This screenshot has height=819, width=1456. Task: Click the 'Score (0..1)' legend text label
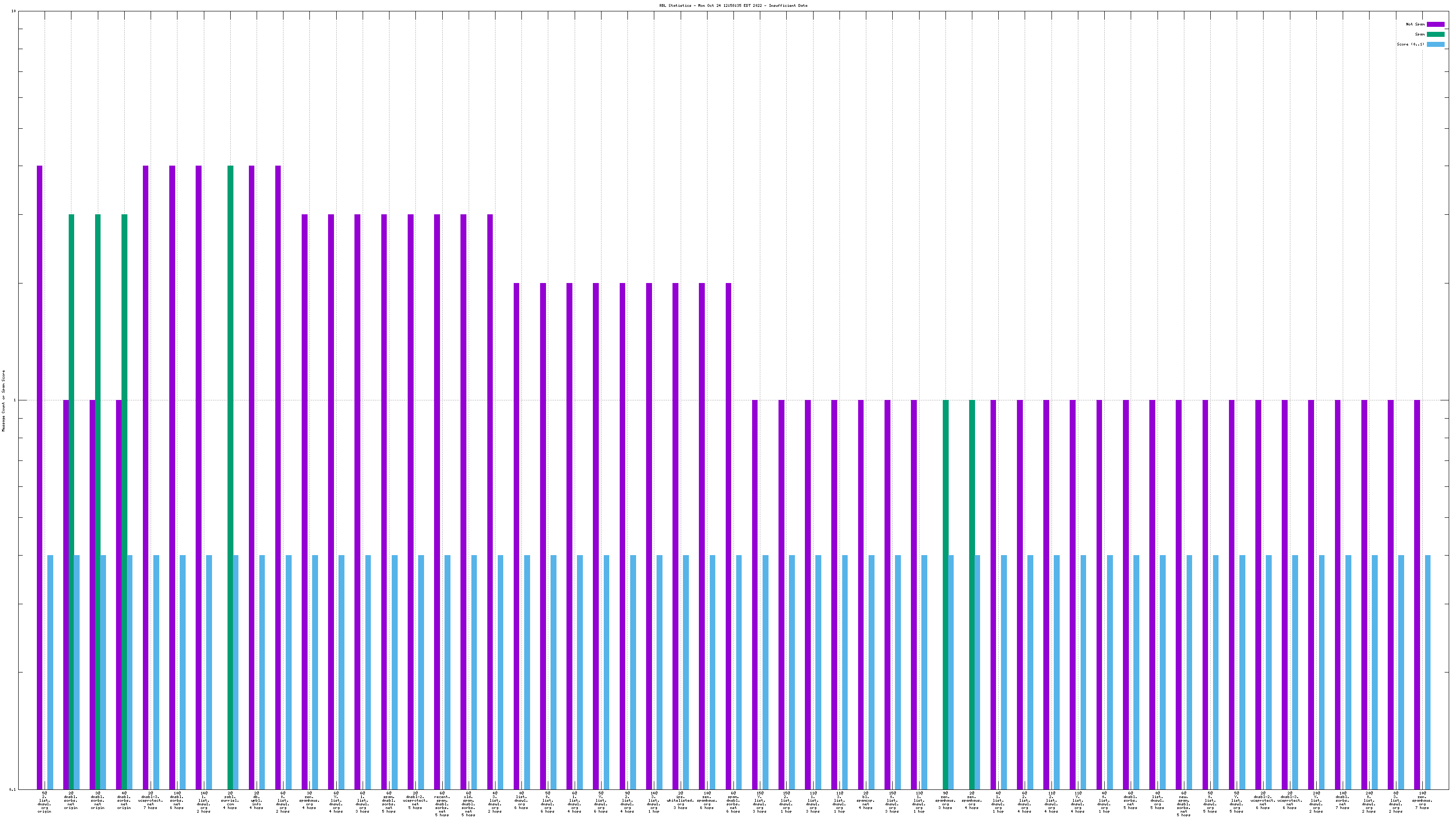pyautogui.click(x=1410, y=45)
